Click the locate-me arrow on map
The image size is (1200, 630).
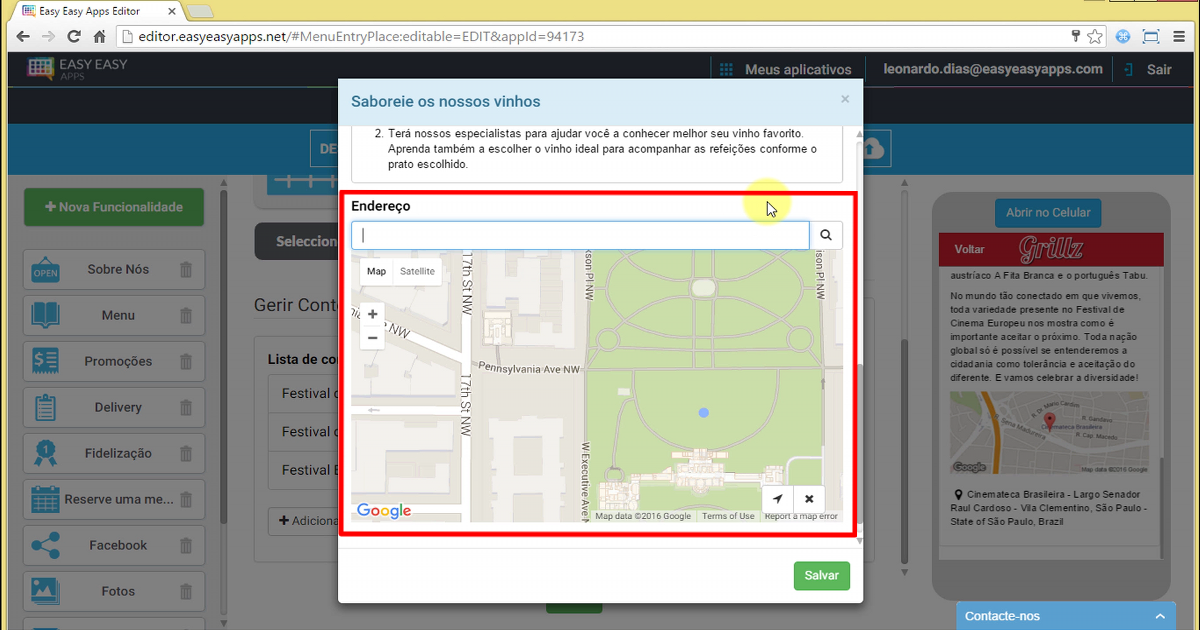point(778,499)
